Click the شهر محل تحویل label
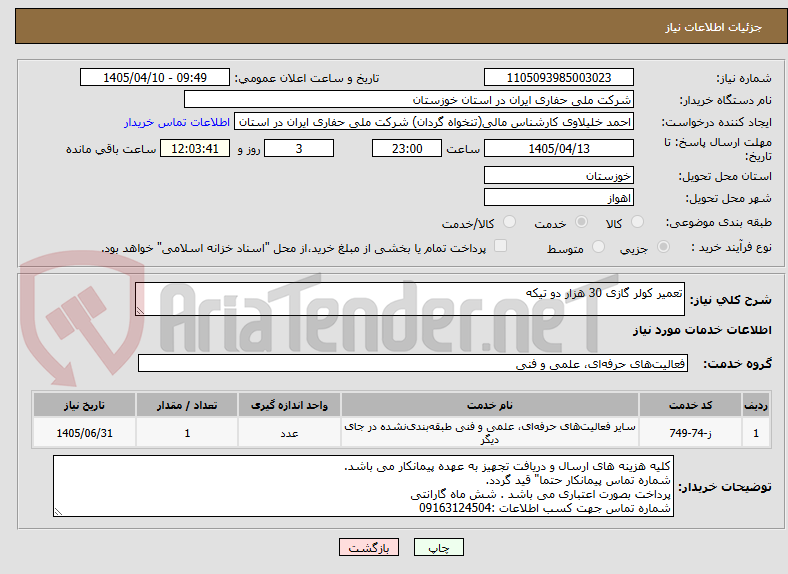Image resolution: width=788 pixels, height=574 pixels. pyautogui.click(x=728, y=198)
